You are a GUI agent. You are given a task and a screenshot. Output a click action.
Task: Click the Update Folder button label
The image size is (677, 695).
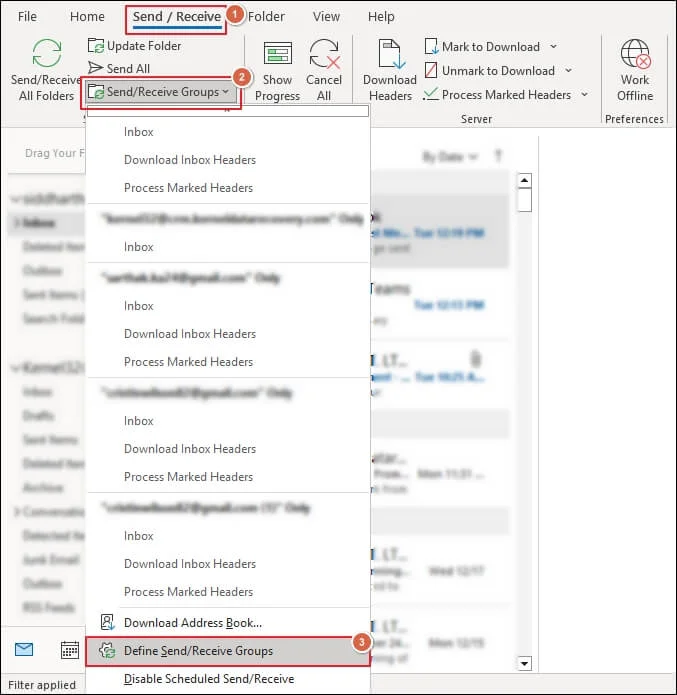(144, 46)
